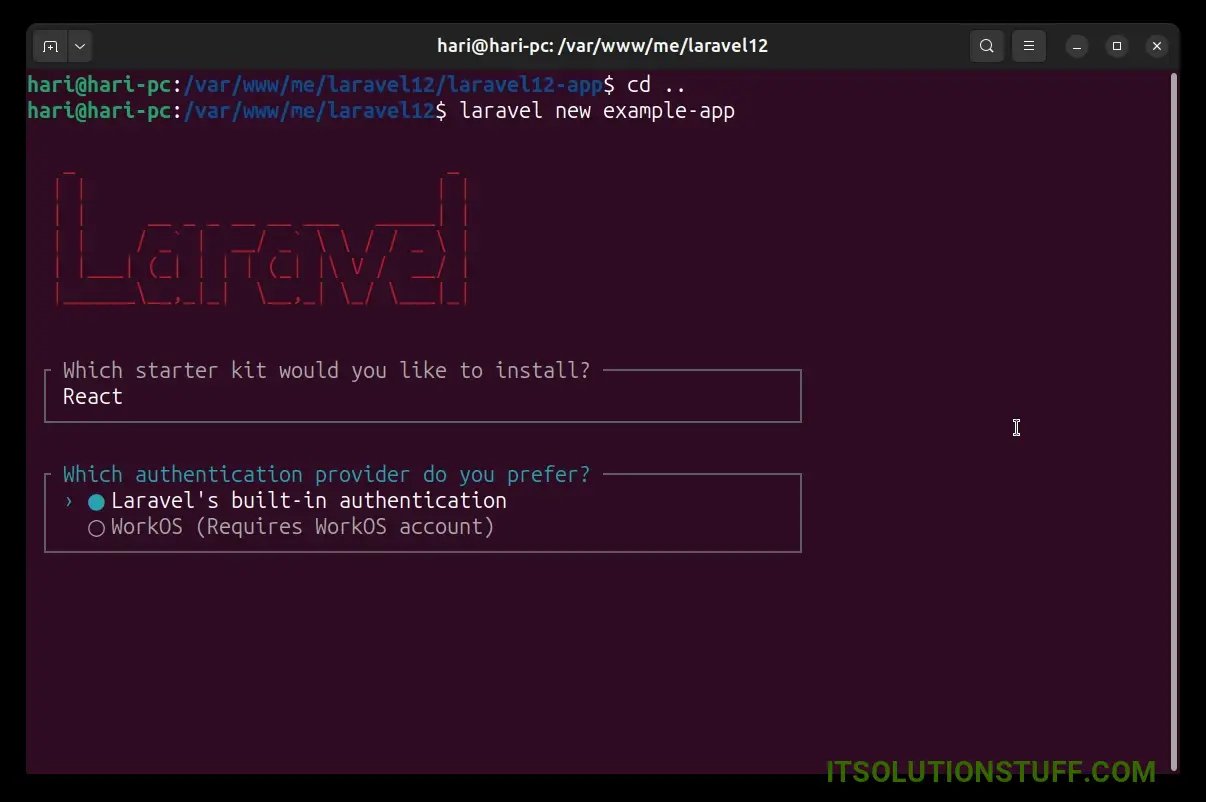1206x802 pixels.
Task: Click the vertical scrollbar on right edge
Action: [x=1174, y=400]
